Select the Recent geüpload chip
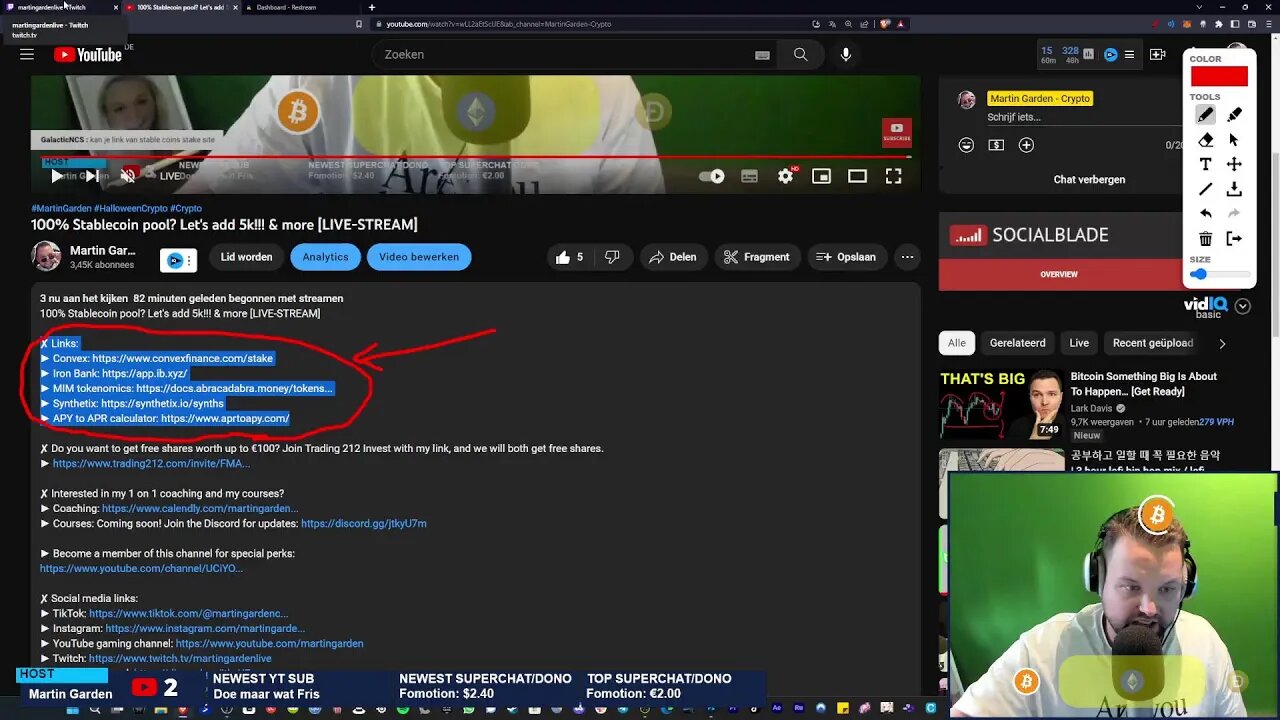The height and width of the screenshot is (720, 1280). click(1153, 343)
